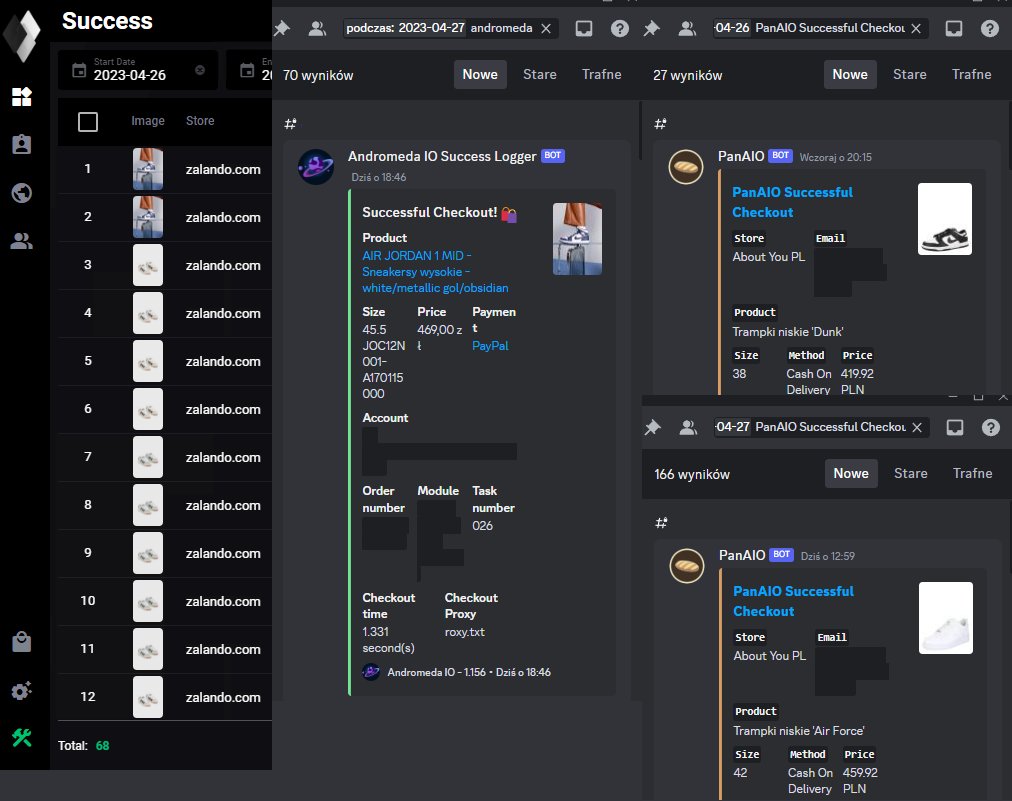Click the members icon in the left sidebar
The width and height of the screenshot is (1012, 801).
[24, 241]
